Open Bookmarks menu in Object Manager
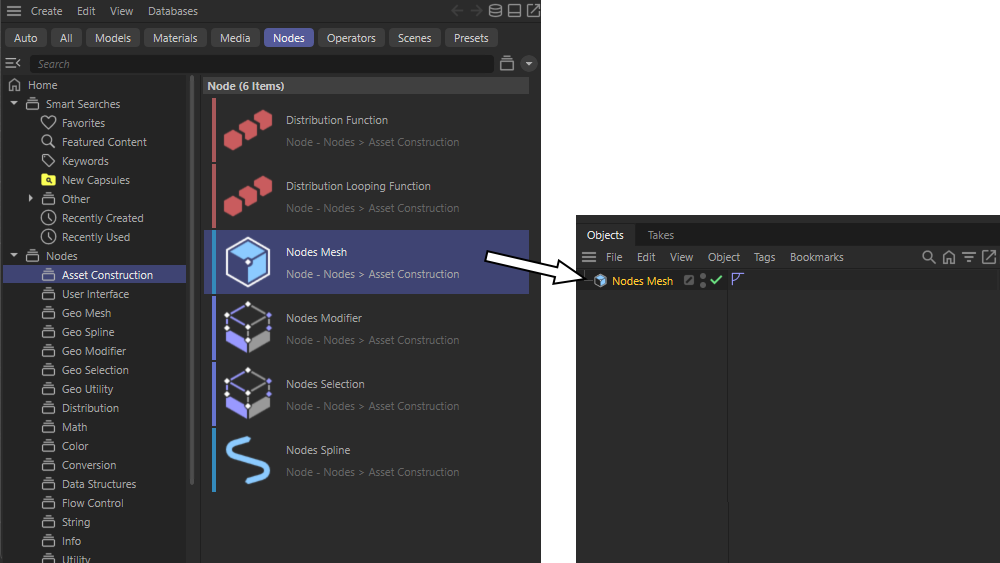Image resolution: width=1000 pixels, height=563 pixels. tap(816, 257)
